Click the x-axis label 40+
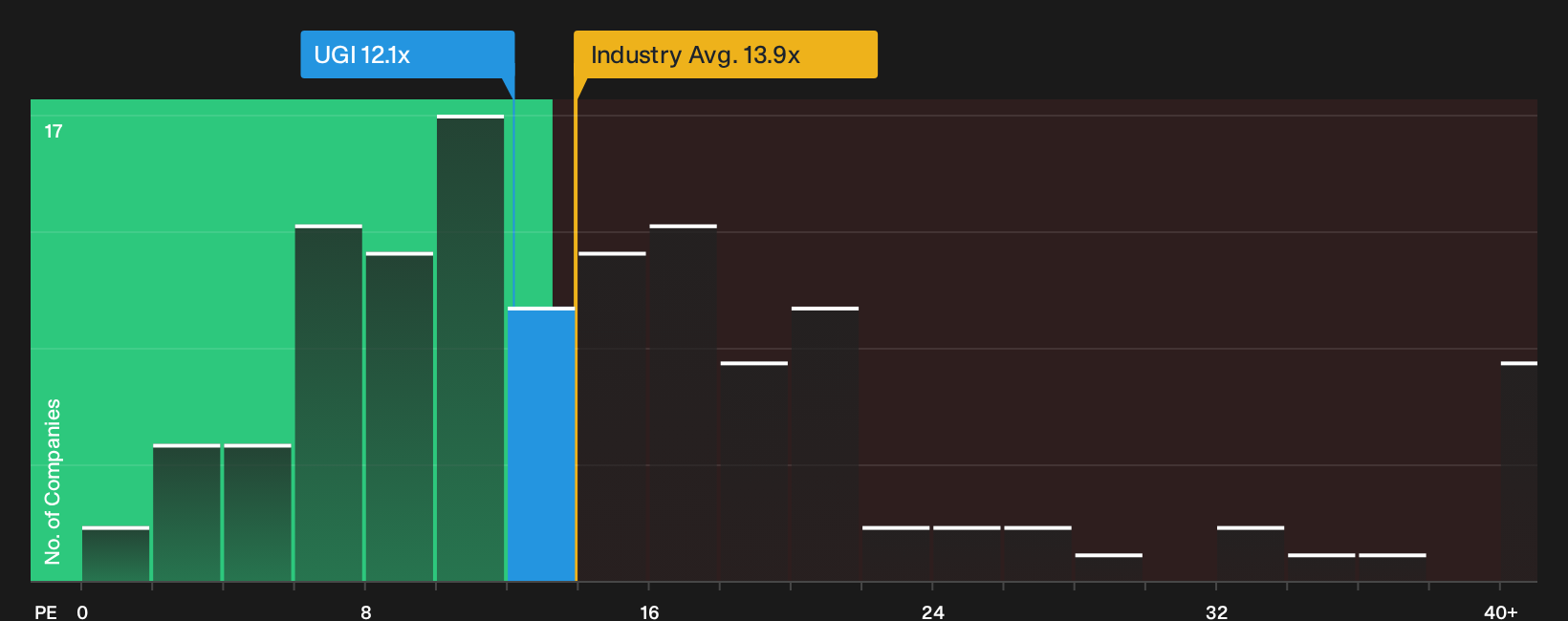 (1500, 611)
